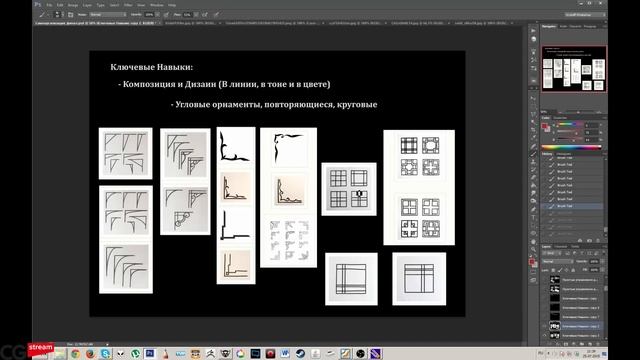Open the Image menu
640x360 pixels.
[x=73, y=5]
